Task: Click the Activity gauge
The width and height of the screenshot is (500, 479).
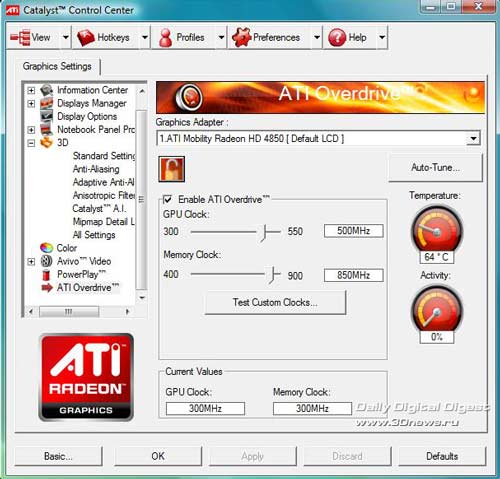Action: coord(437,310)
